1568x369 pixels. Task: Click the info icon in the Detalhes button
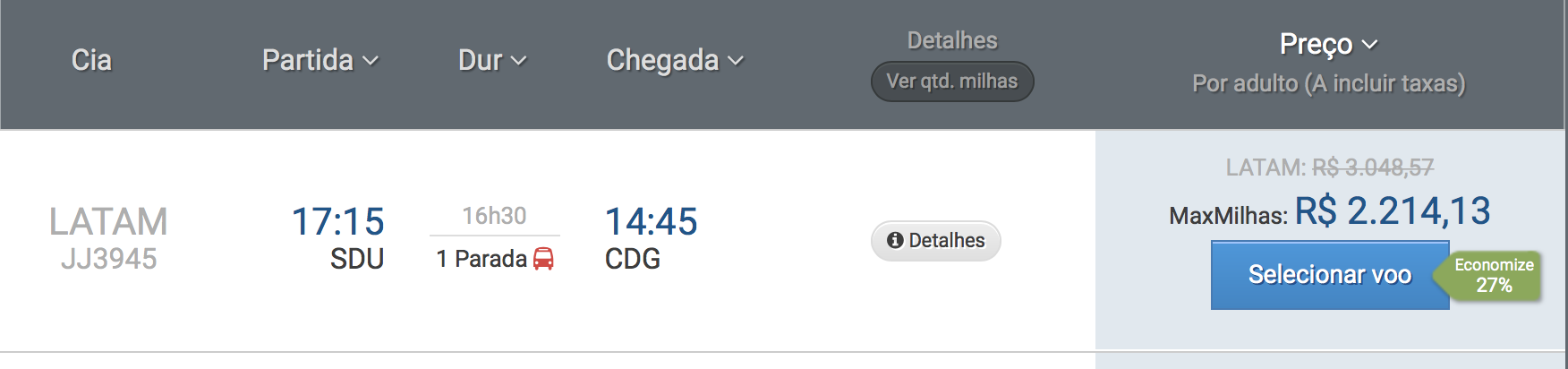coord(895,240)
